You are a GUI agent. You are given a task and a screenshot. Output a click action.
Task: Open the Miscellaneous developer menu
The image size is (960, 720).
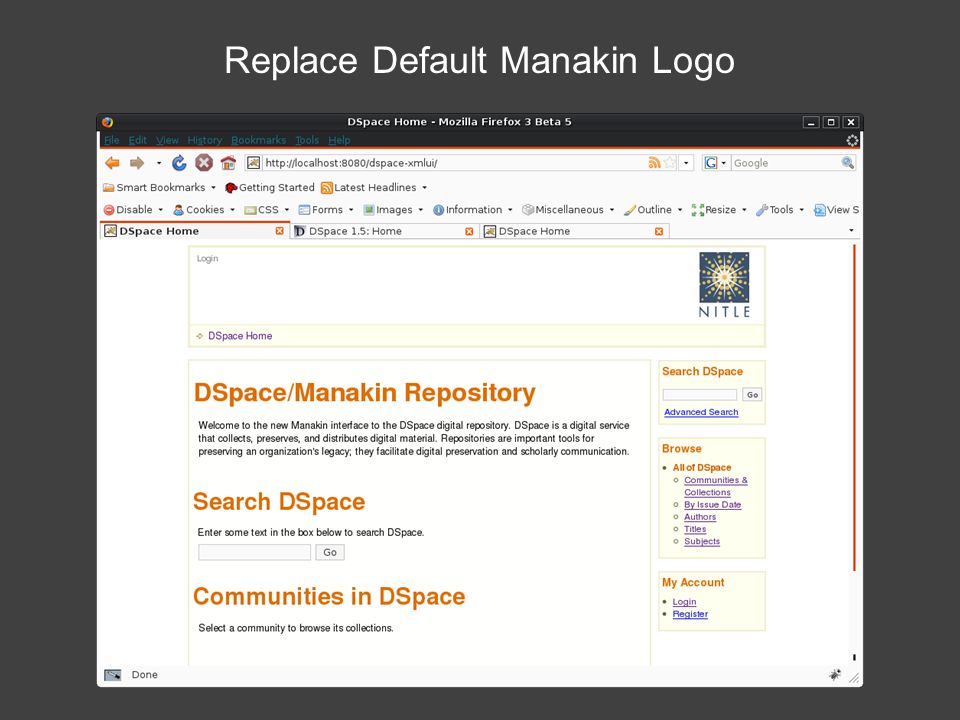(x=568, y=210)
